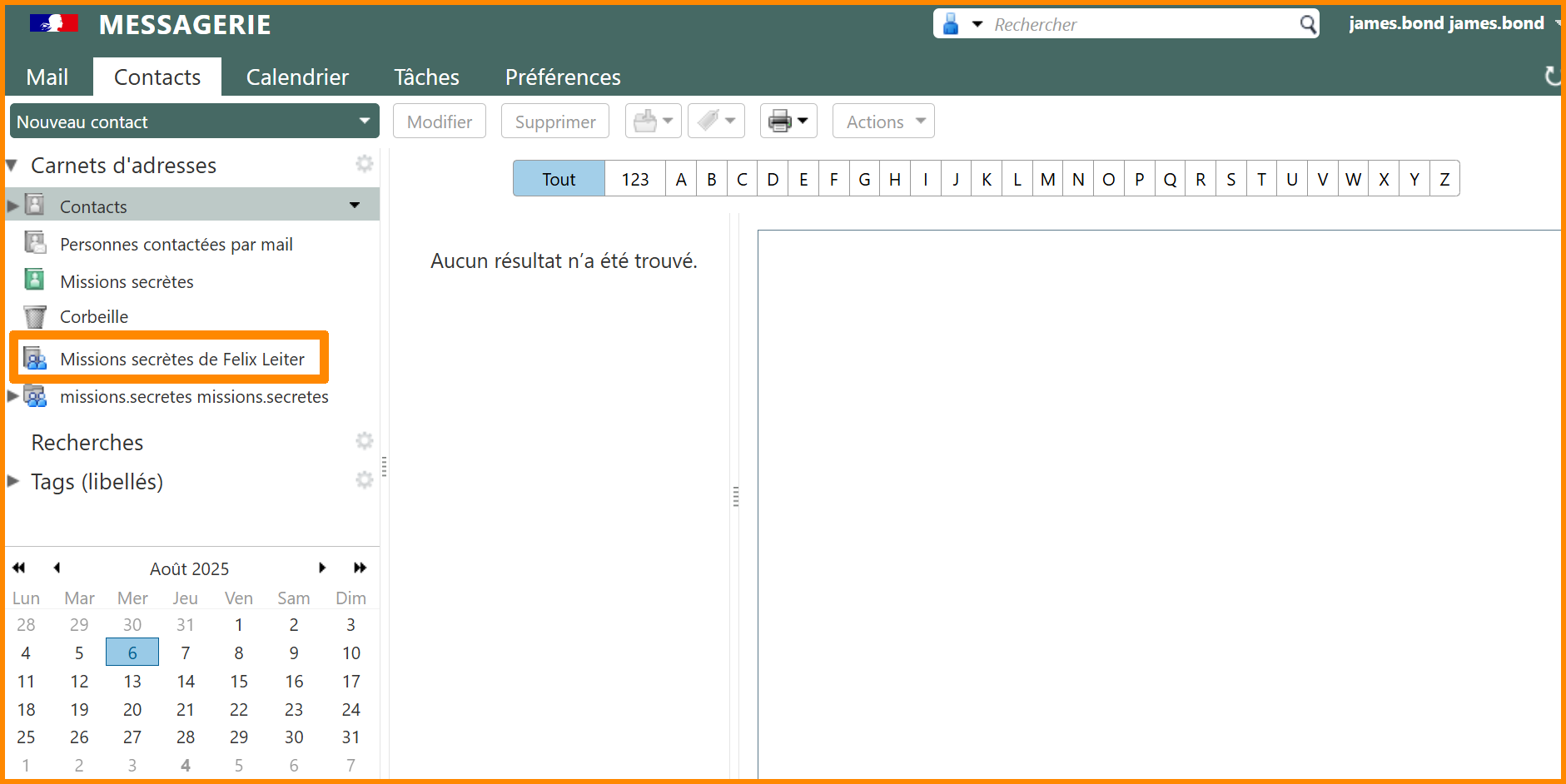Switch to the Calendrier tab

click(297, 77)
